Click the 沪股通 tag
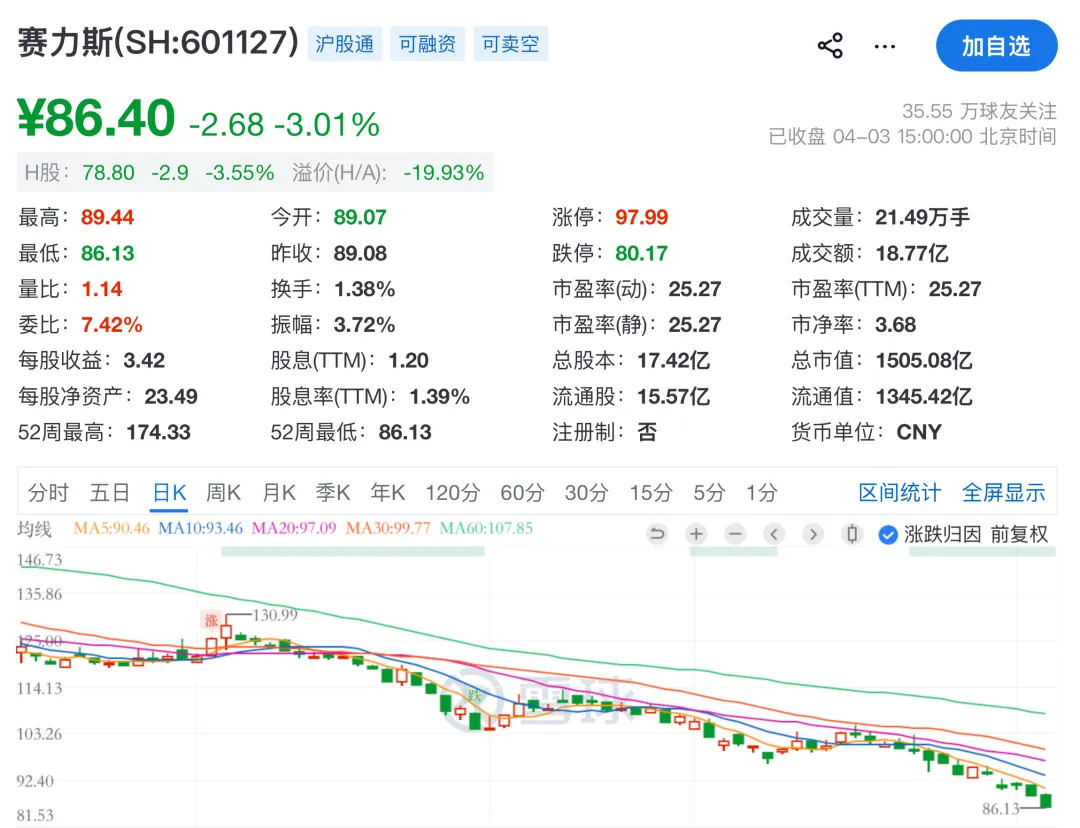Screen dimensions: 1080x828 point(344,44)
